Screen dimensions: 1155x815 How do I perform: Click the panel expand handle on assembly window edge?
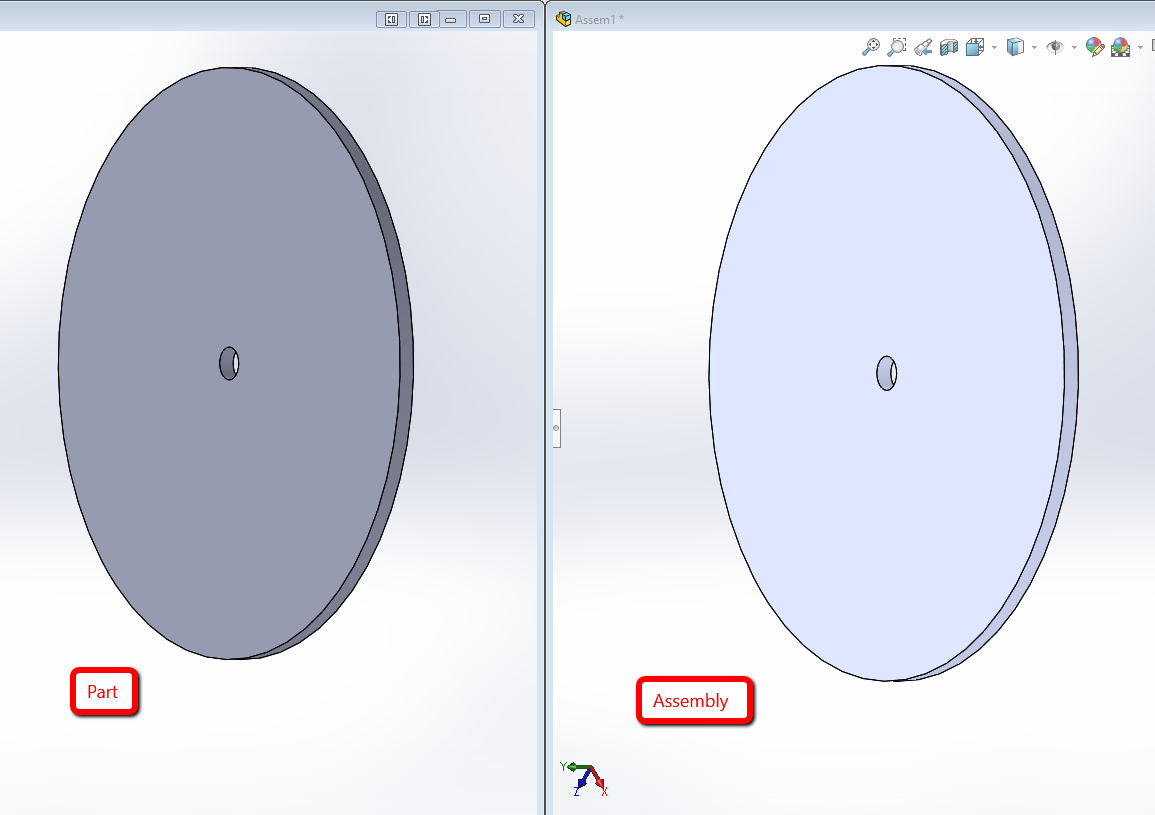tap(557, 428)
